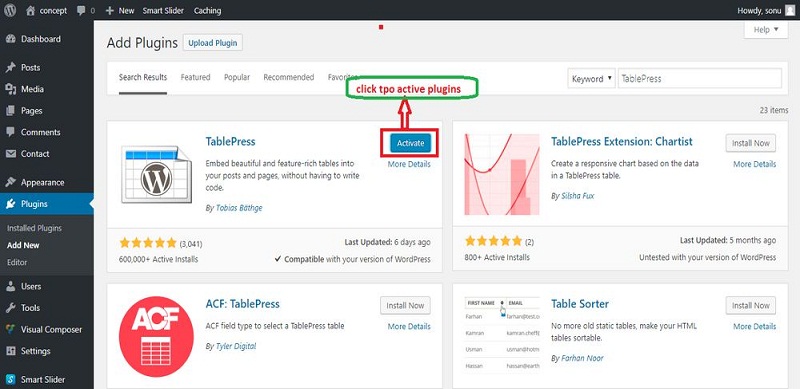This screenshot has height=389, width=800.
Task: Click the user avatar next to Howdy, sonu
Action: (790, 10)
